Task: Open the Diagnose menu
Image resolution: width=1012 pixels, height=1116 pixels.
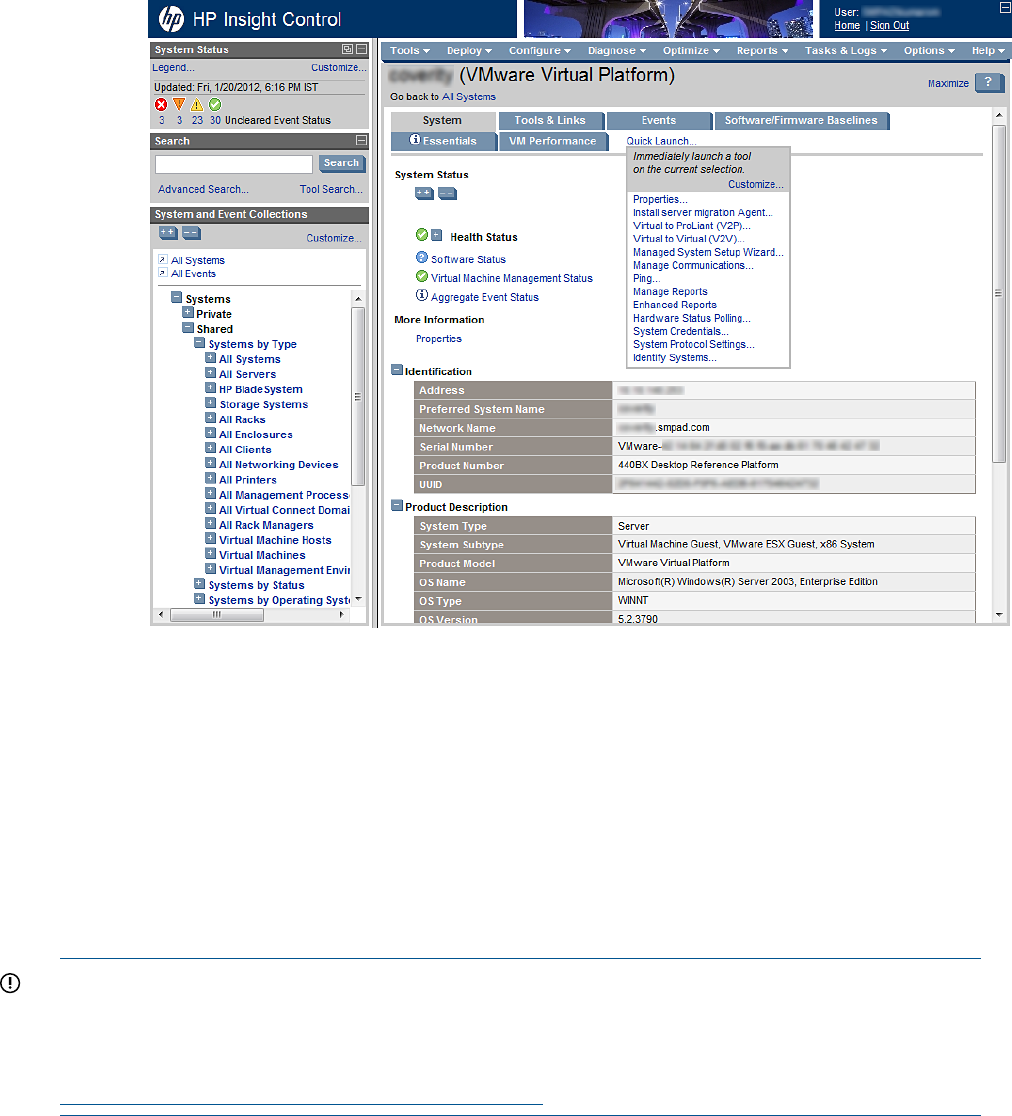Action: pos(617,51)
